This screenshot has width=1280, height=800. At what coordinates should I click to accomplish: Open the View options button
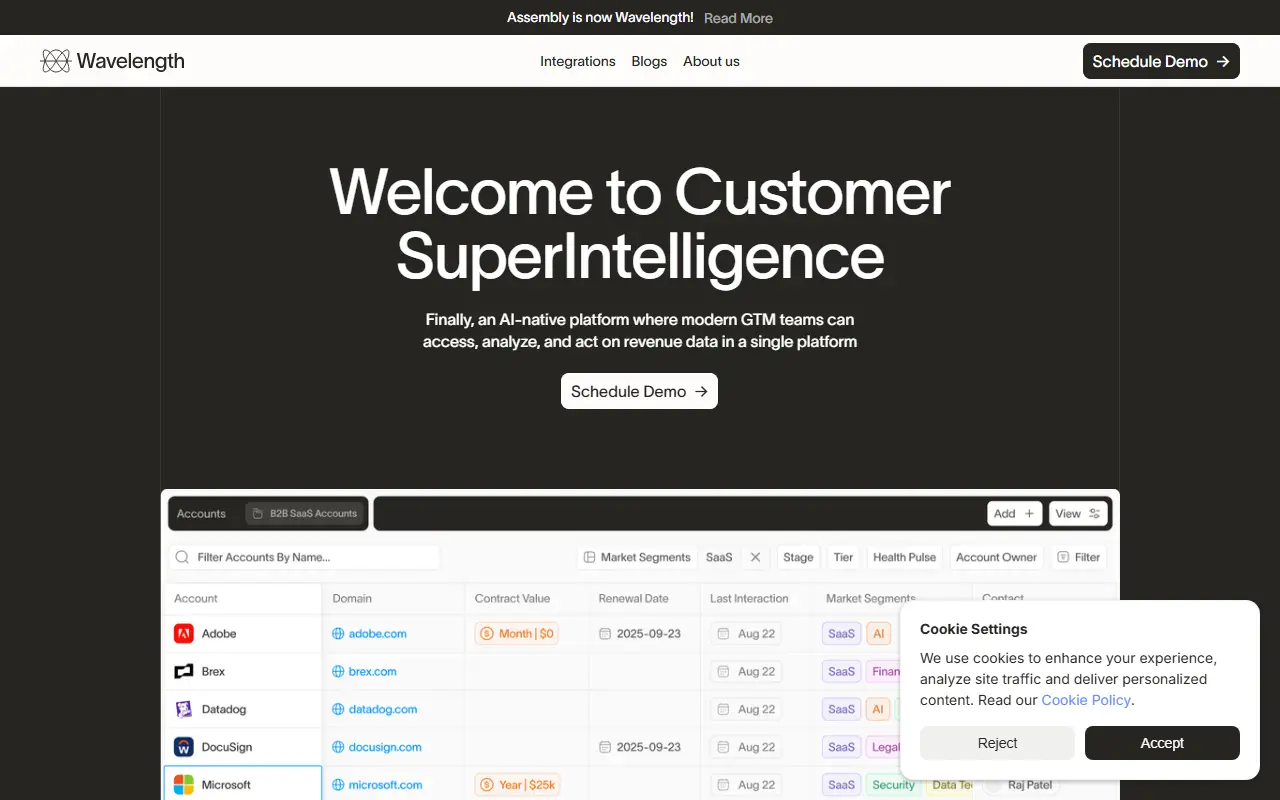[x=1078, y=514]
